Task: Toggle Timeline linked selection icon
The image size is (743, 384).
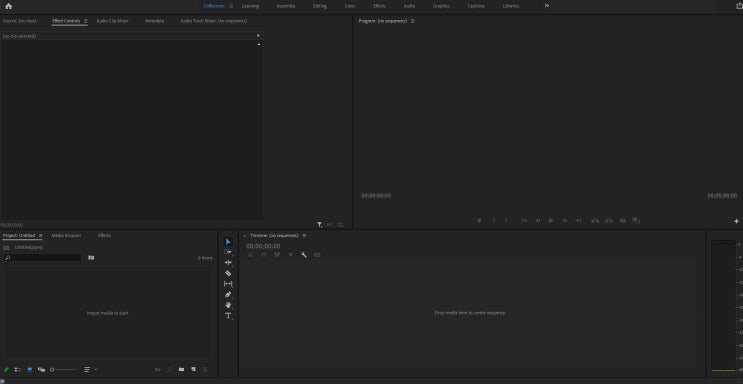Action: tap(277, 255)
